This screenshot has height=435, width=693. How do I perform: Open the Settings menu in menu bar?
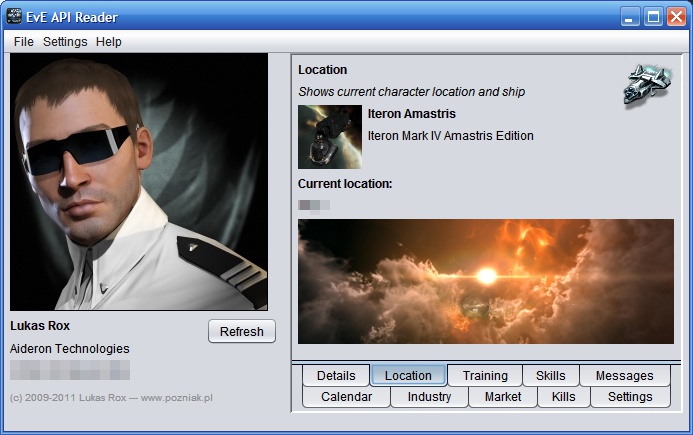point(65,42)
